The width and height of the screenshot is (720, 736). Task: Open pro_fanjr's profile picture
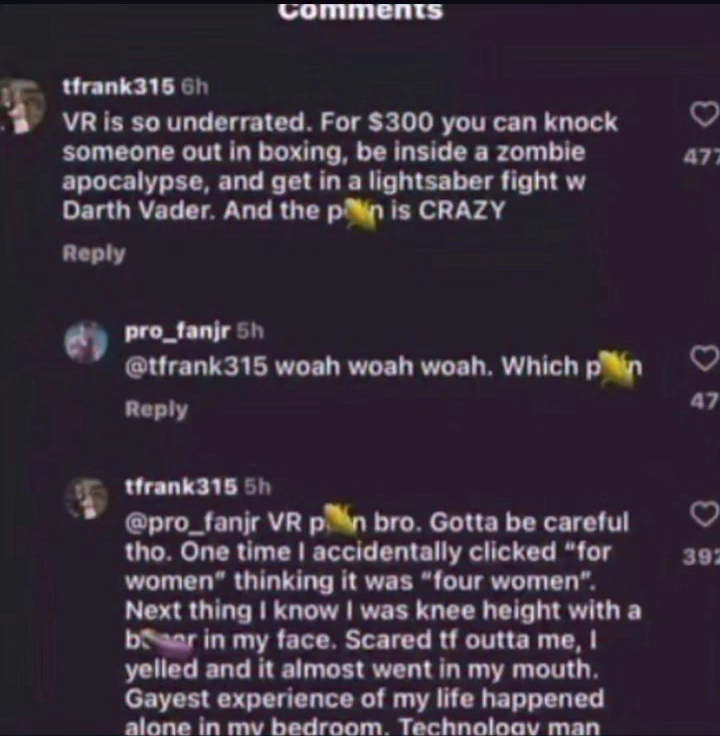[86, 342]
